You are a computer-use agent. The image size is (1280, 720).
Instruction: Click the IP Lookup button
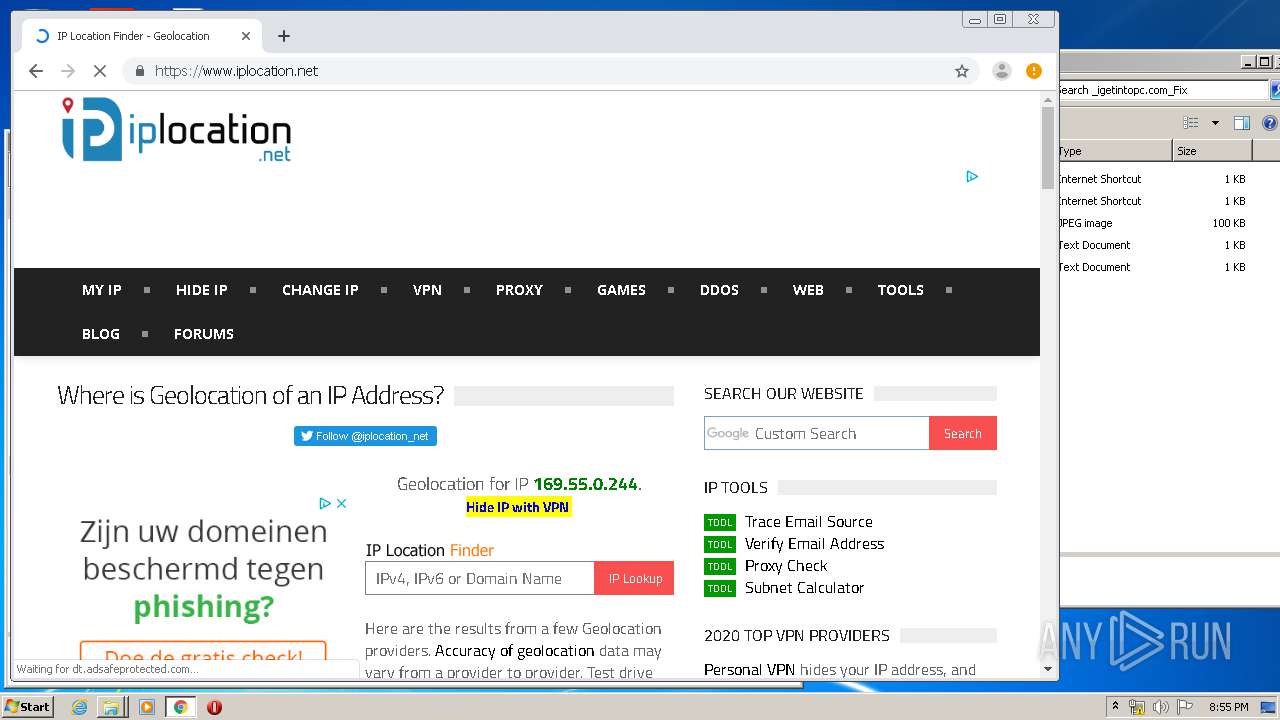coord(635,578)
